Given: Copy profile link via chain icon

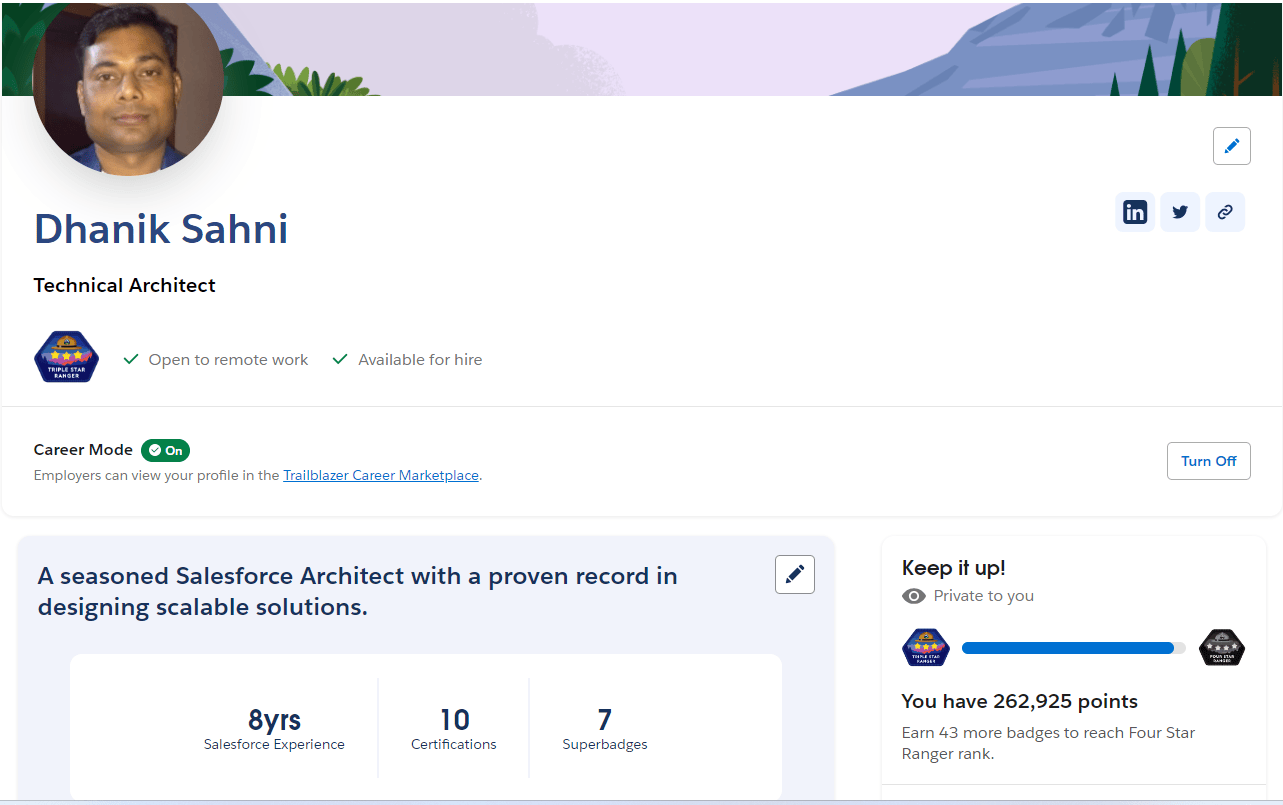Looking at the screenshot, I should (x=1225, y=212).
